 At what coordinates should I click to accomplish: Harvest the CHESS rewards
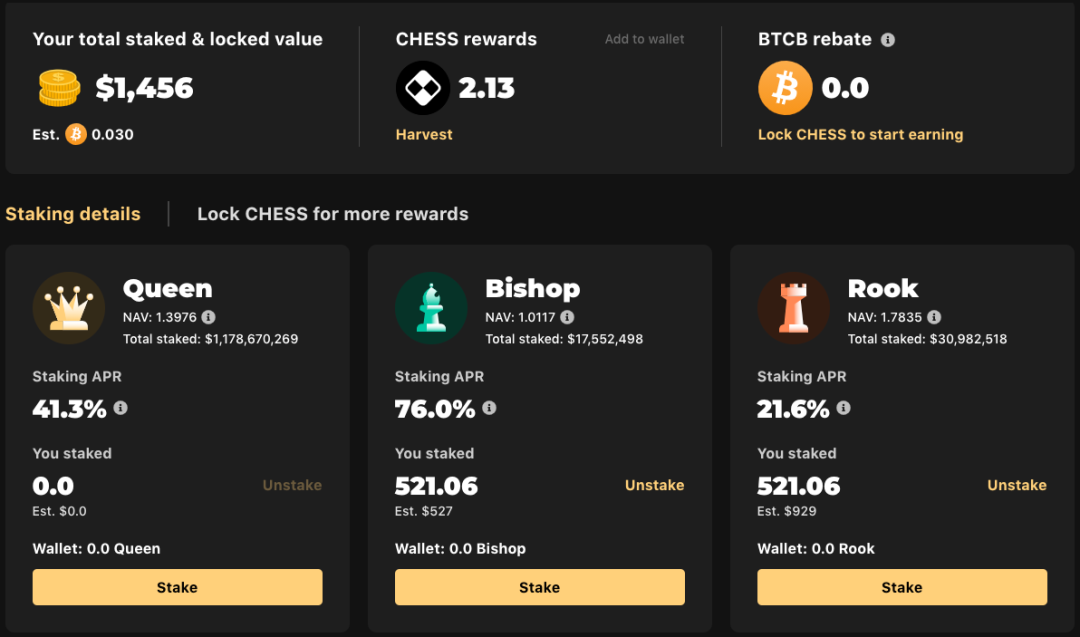[424, 134]
